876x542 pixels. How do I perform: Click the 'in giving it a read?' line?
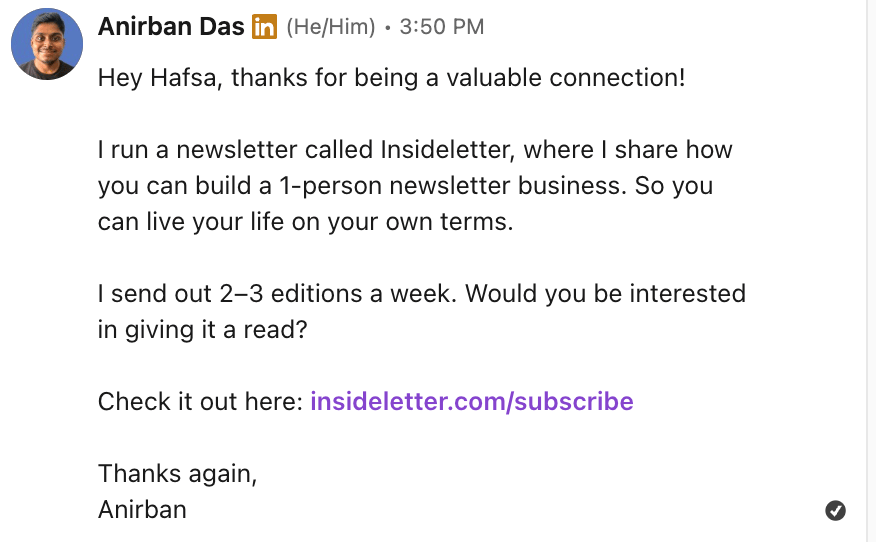[x=202, y=330]
